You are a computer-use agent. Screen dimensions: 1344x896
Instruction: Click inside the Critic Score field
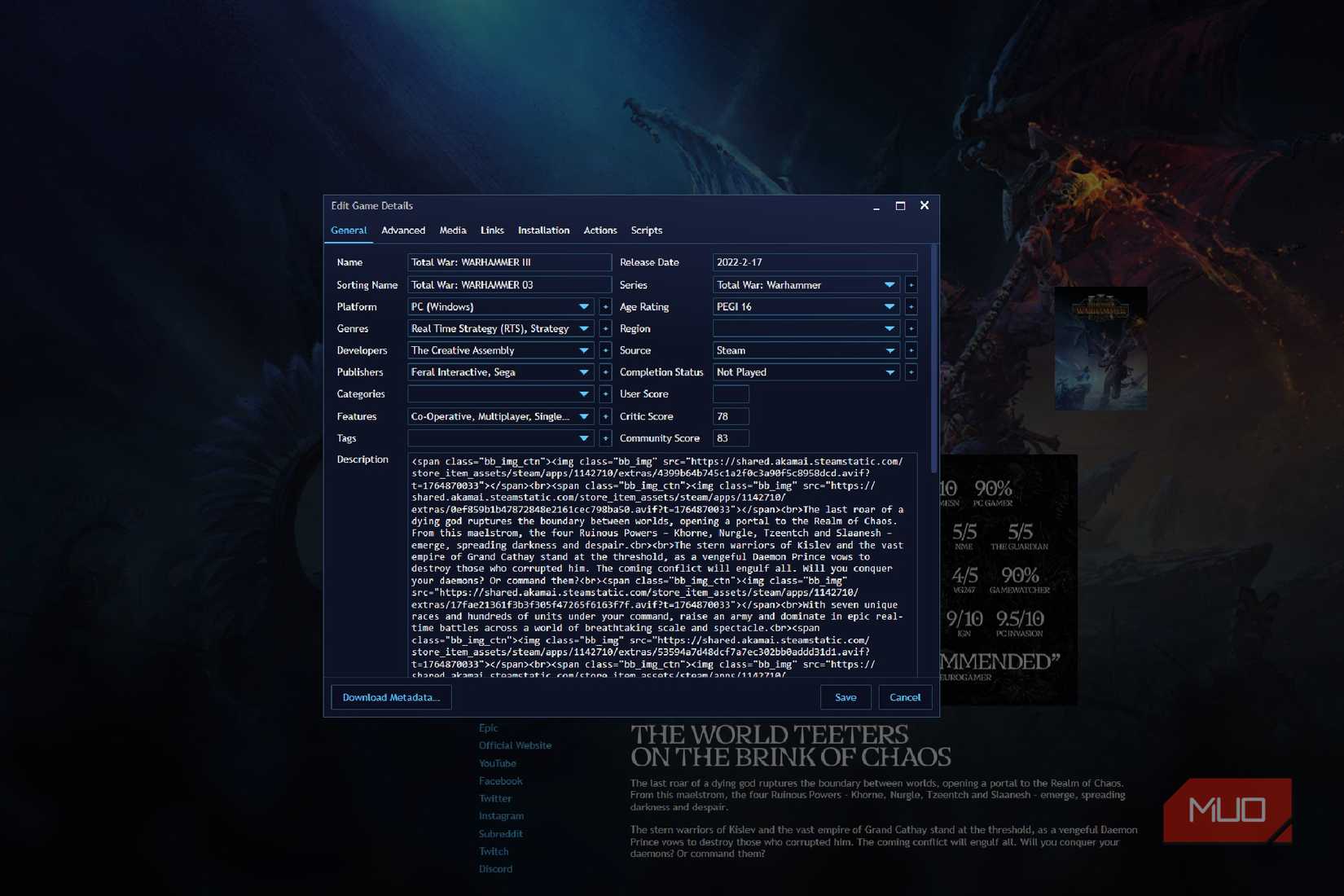pyautogui.click(x=730, y=415)
